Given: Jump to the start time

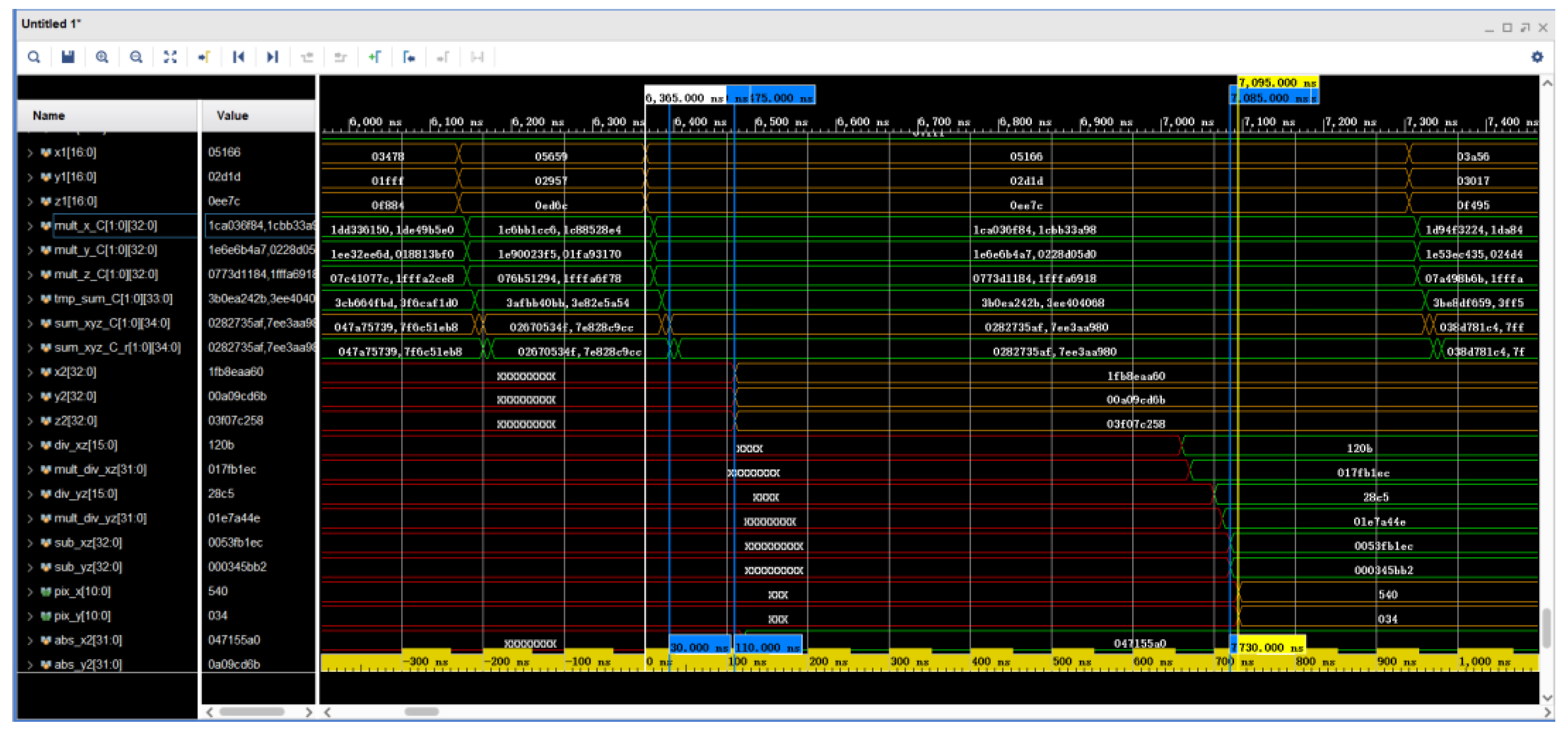Looking at the screenshot, I should (238, 57).
